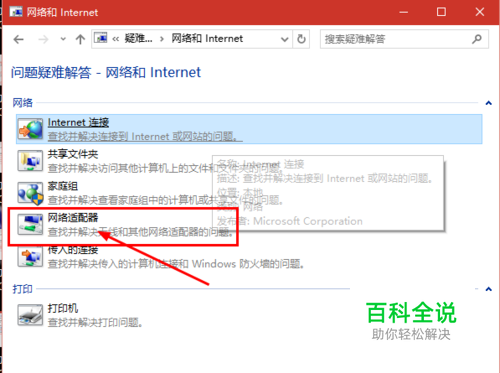The image size is (500, 373).
Task: Click the search magnifier icon
Action: coord(477,39)
